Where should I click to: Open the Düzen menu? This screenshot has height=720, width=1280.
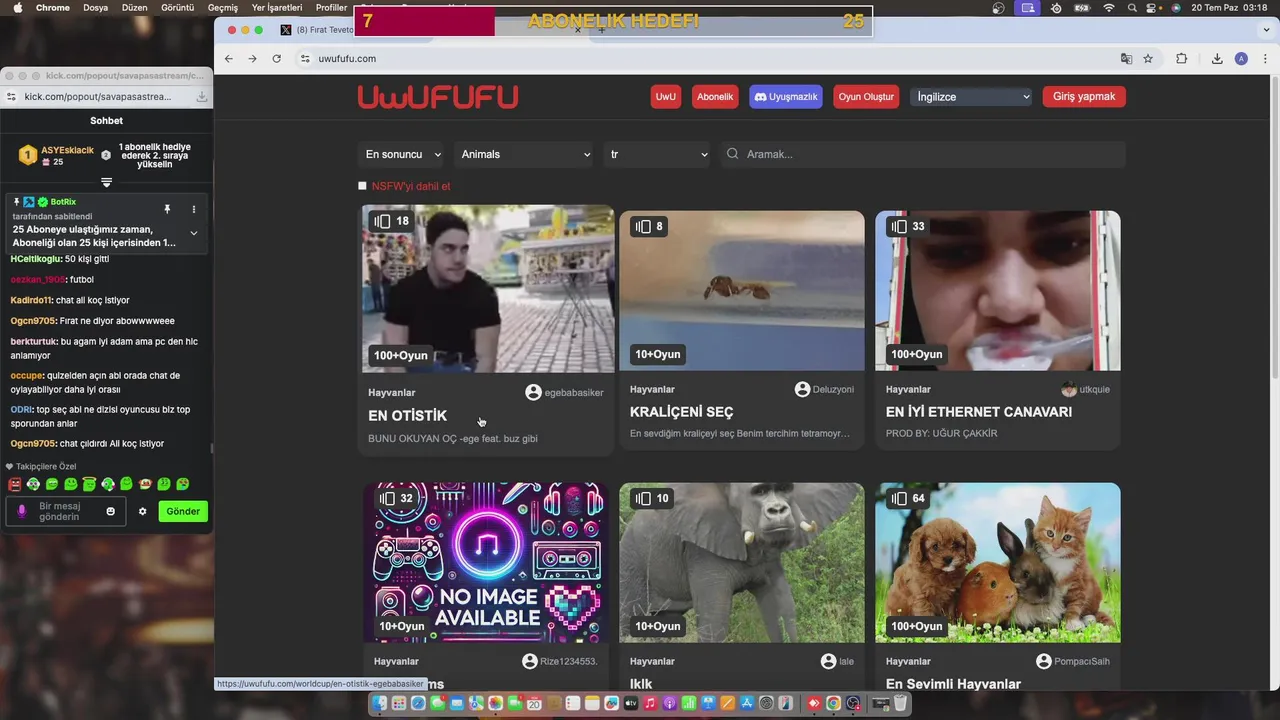click(x=135, y=7)
